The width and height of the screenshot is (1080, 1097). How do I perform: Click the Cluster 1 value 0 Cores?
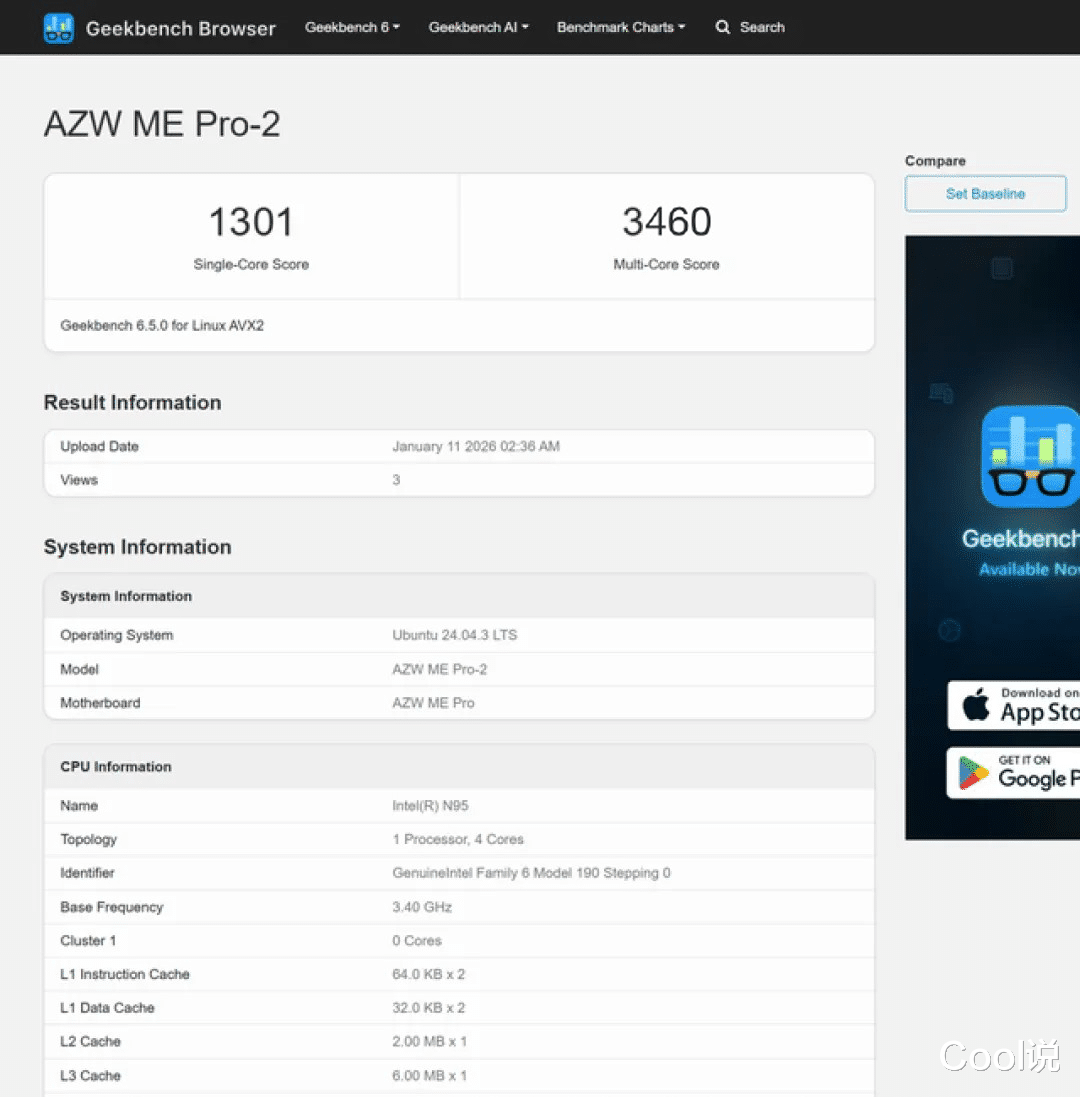417,940
